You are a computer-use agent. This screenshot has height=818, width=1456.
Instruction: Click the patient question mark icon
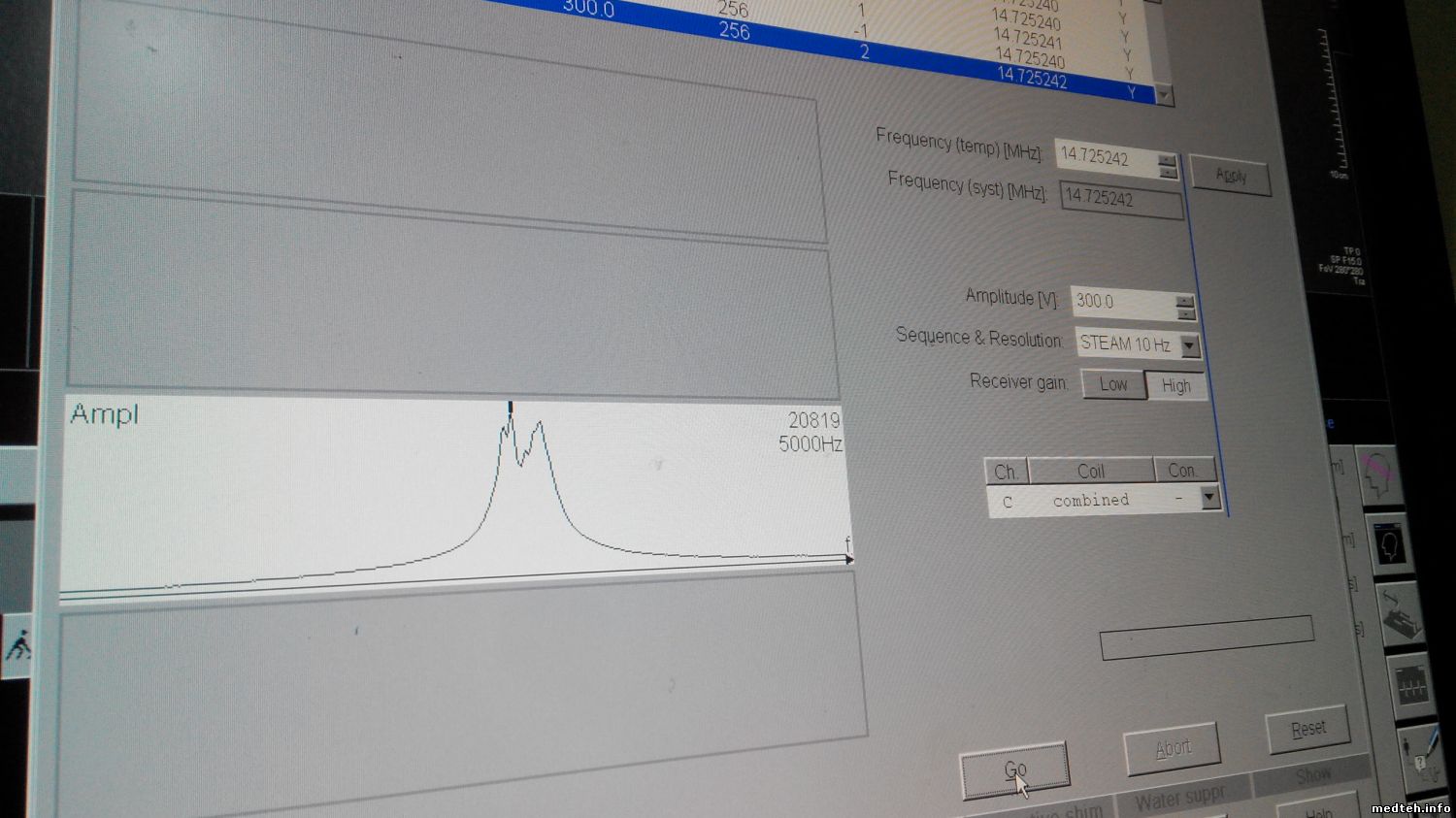(1423, 755)
